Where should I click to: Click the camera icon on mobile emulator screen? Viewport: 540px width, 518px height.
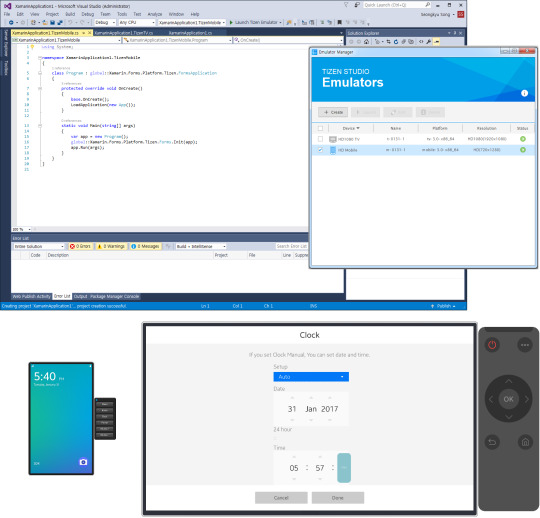[x=83, y=462]
